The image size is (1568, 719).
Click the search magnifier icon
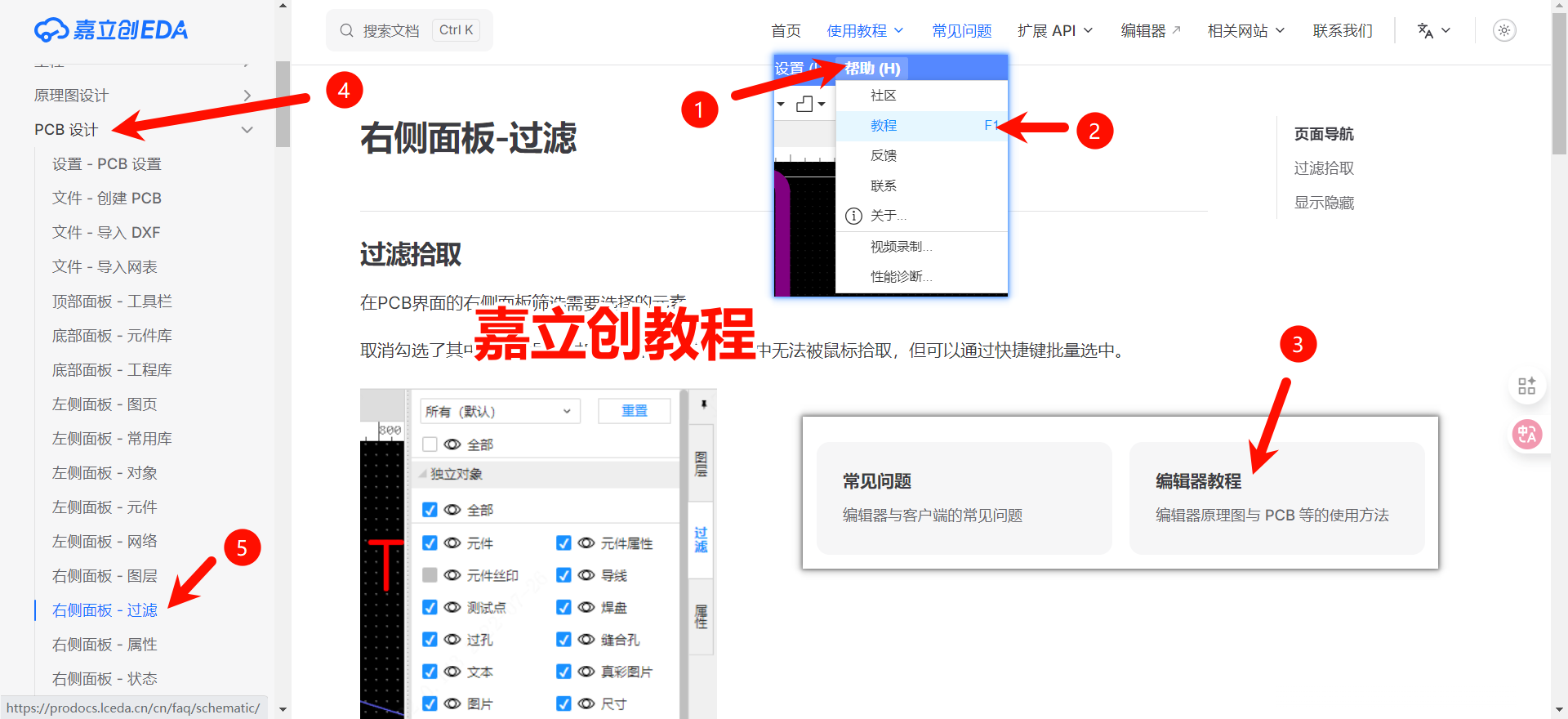(347, 30)
